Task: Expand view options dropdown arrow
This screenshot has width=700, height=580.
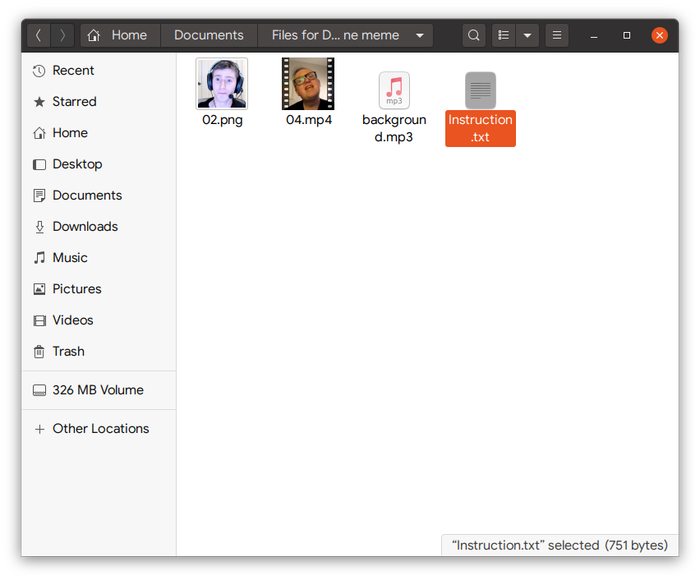Action: (x=527, y=35)
